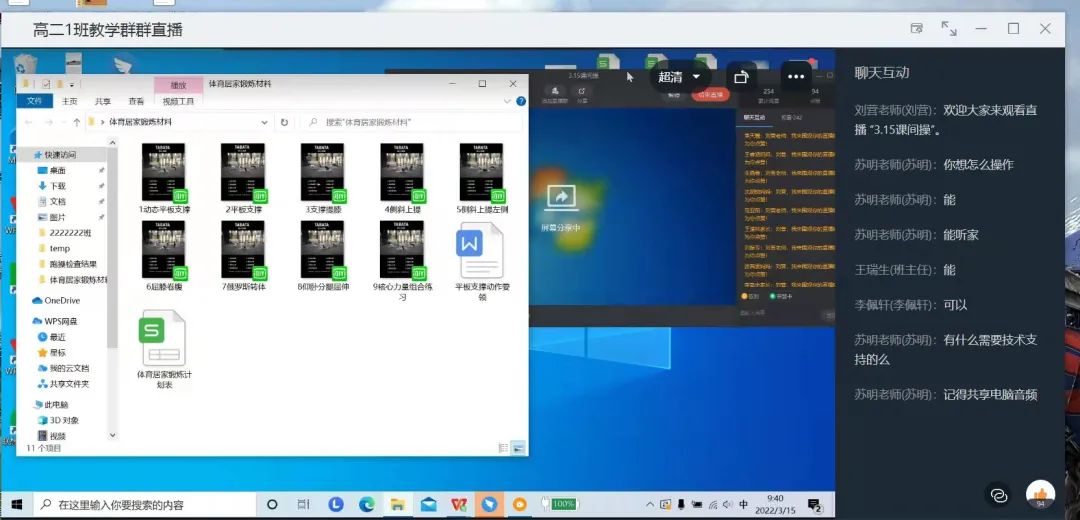Open Mail app from taskbar
Image resolution: width=1080 pixels, height=520 pixels.
coord(428,504)
